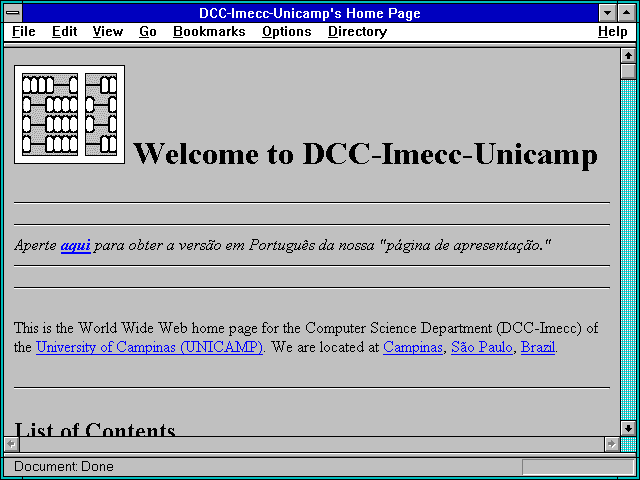
Task: Follow the 'aqui' Portuguese version link
Action: (x=76, y=246)
